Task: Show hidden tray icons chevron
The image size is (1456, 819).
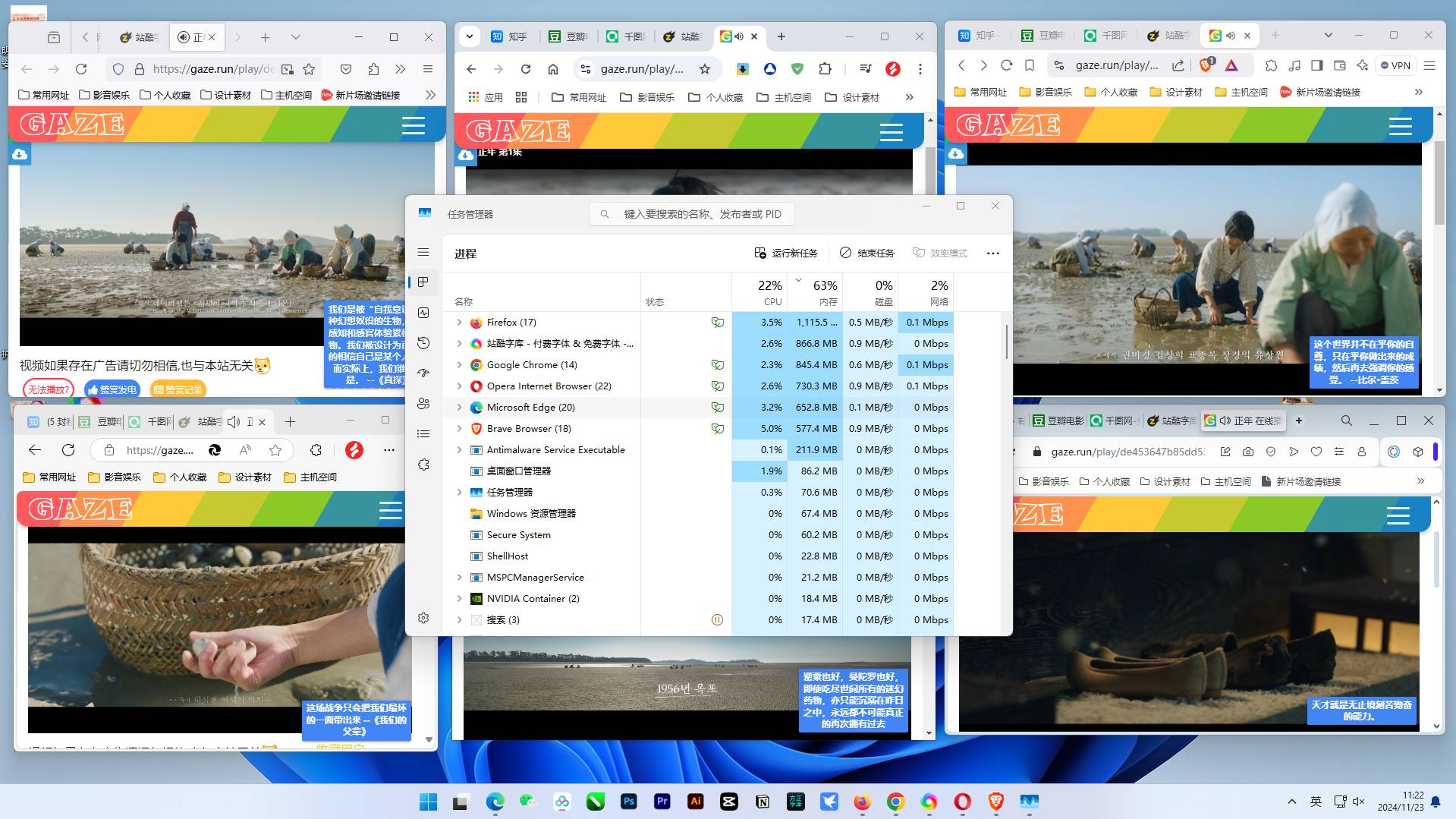Action: coord(1292,802)
